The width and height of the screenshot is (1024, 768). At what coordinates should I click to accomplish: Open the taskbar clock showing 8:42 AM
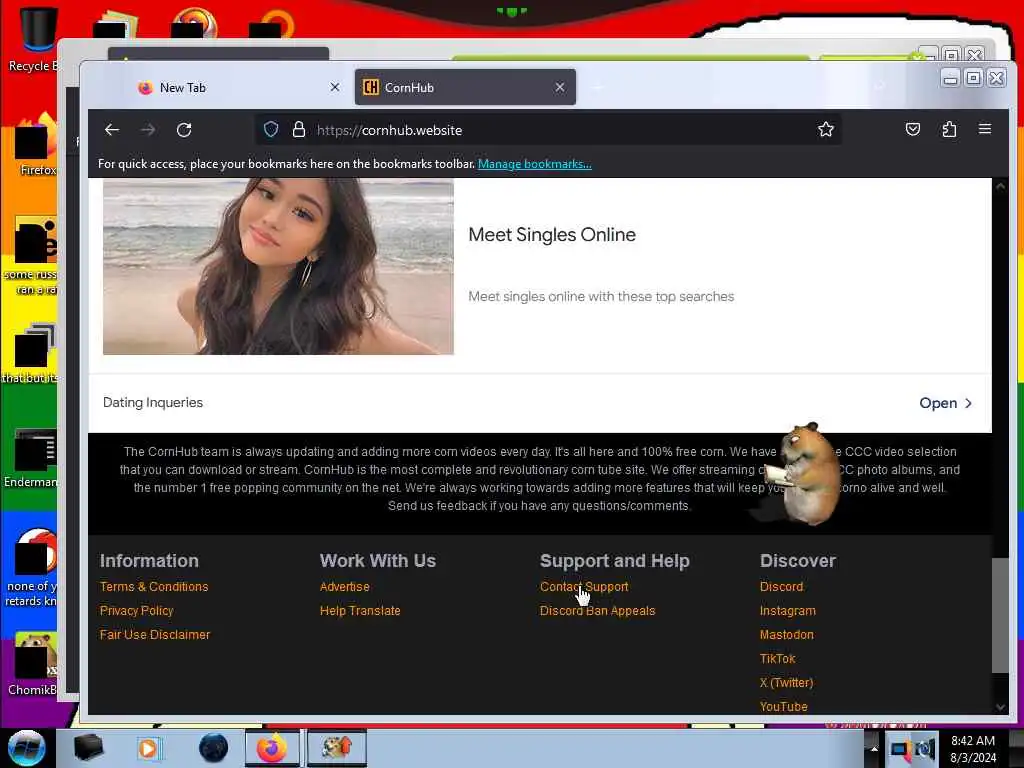(973, 748)
